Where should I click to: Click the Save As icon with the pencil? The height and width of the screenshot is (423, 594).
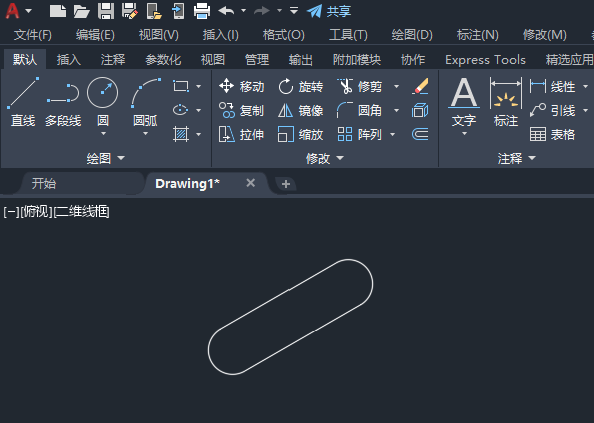tap(130, 11)
